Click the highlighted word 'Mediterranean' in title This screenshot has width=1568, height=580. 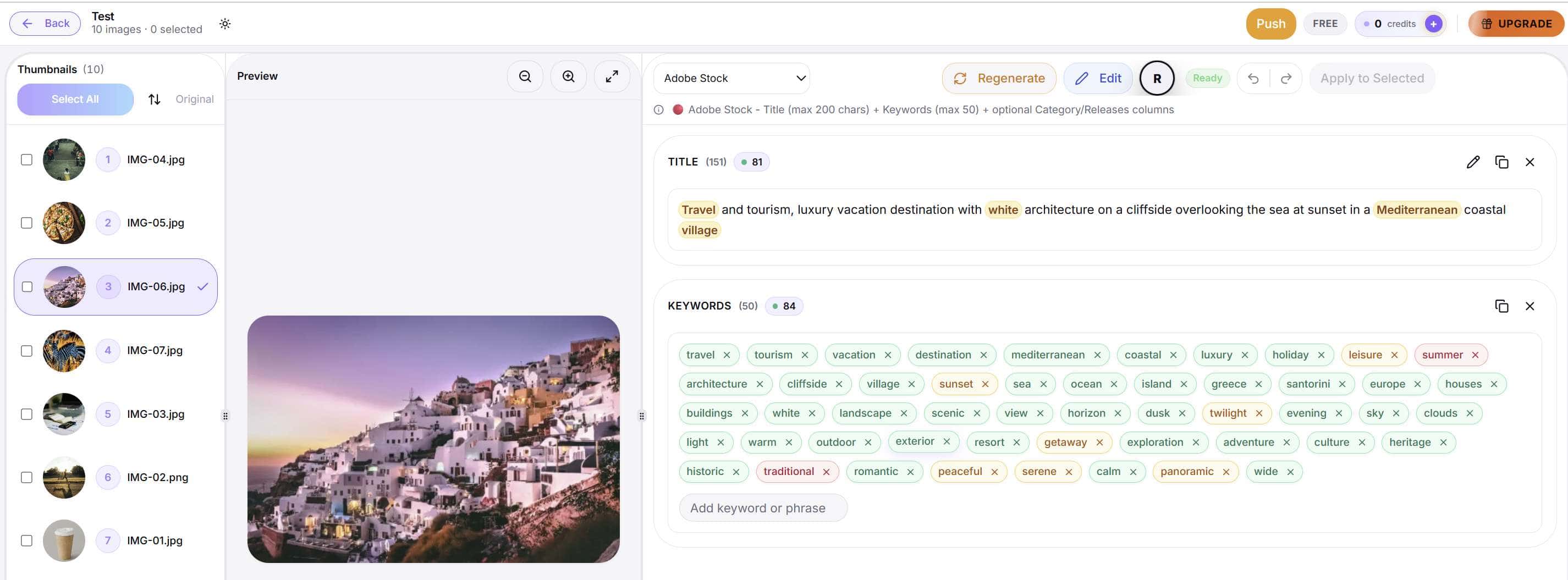click(1416, 210)
